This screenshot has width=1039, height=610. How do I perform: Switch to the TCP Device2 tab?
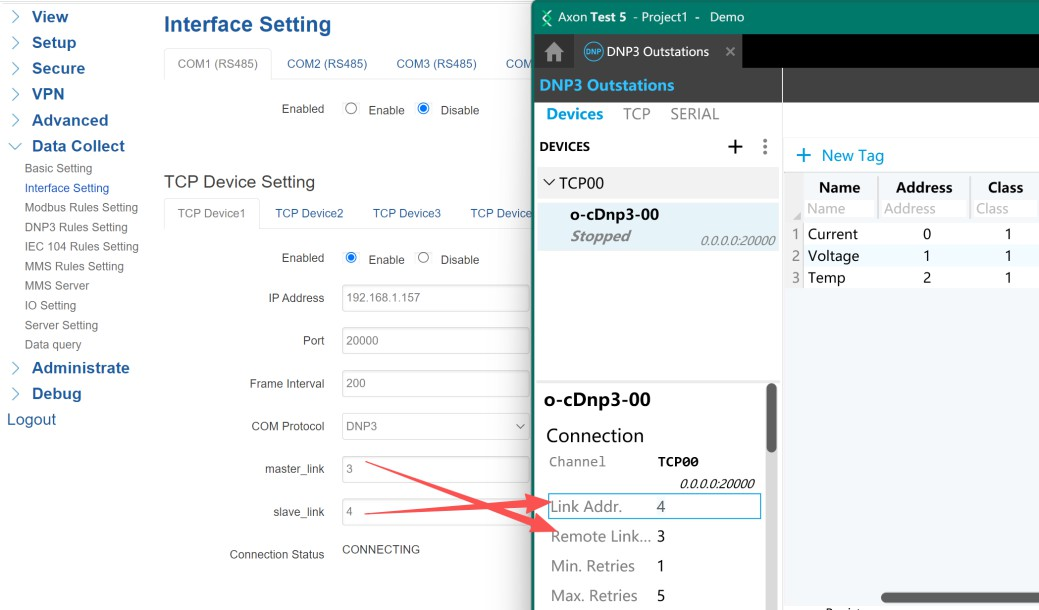pyautogui.click(x=309, y=213)
